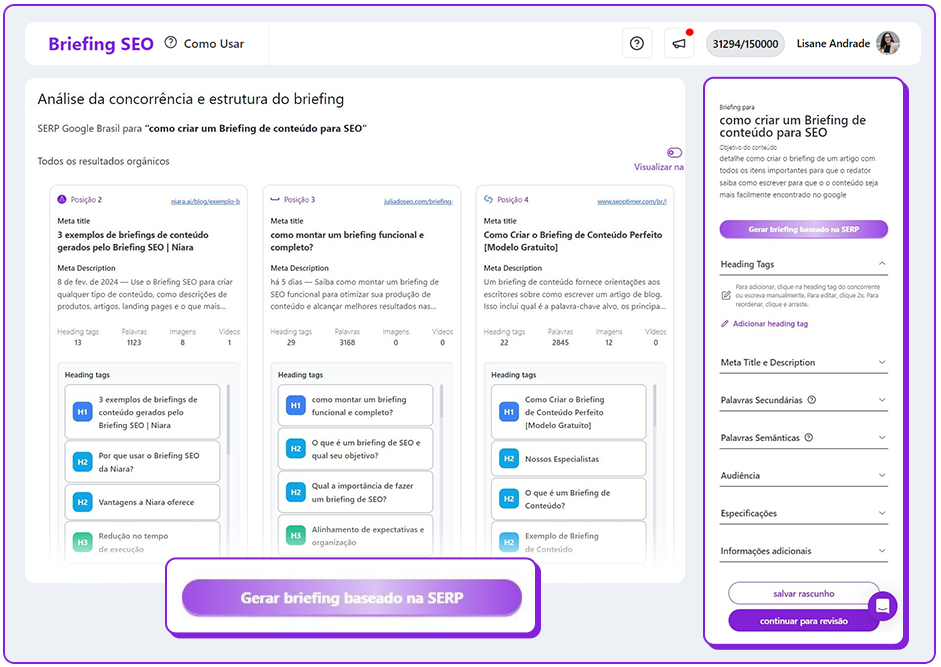This screenshot has height=667, width=941.
Task: Open the Lisane Andrade account name
Action: (x=833, y=43)
